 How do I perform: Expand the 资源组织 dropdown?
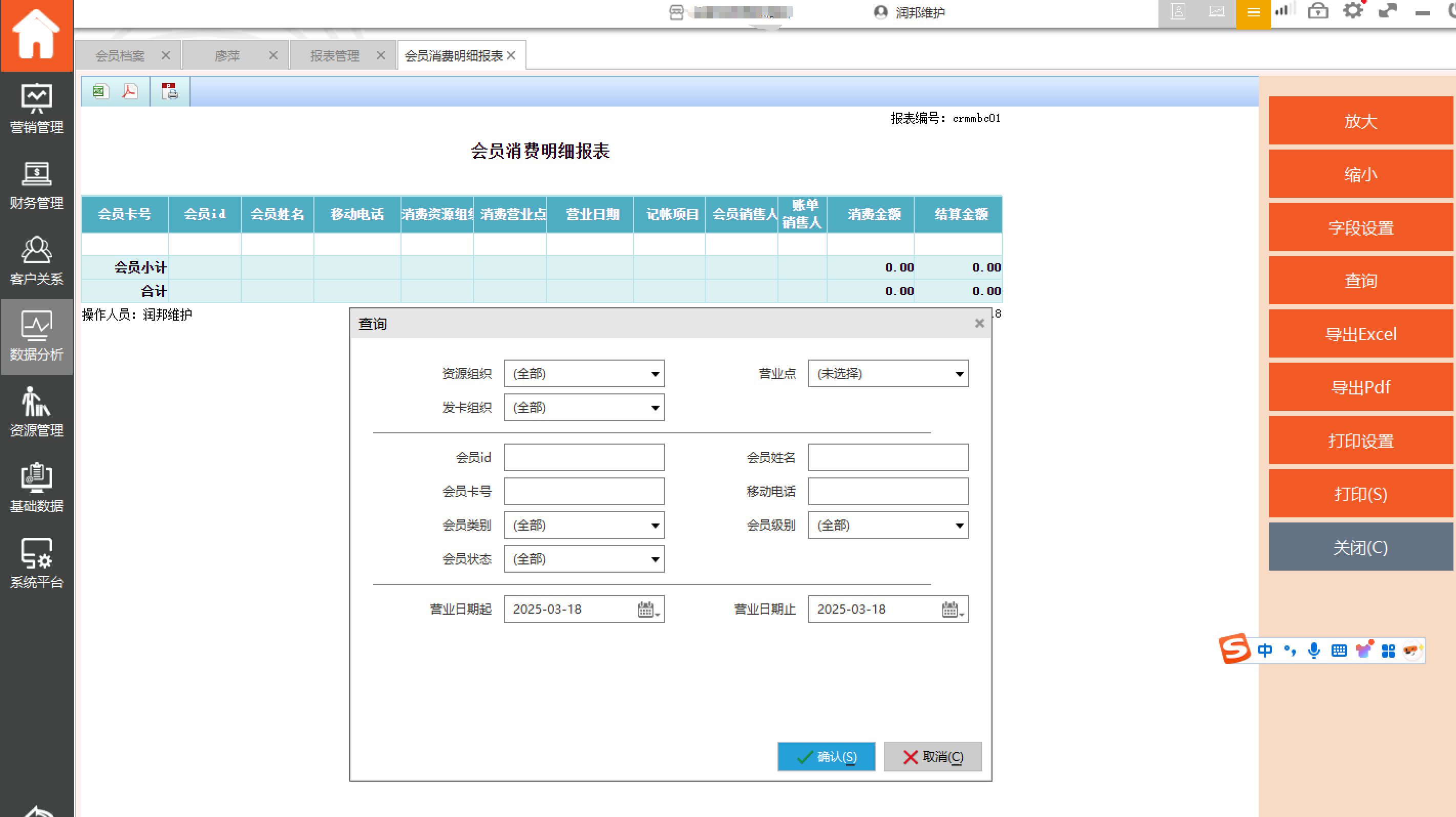(x=655, y=374)
